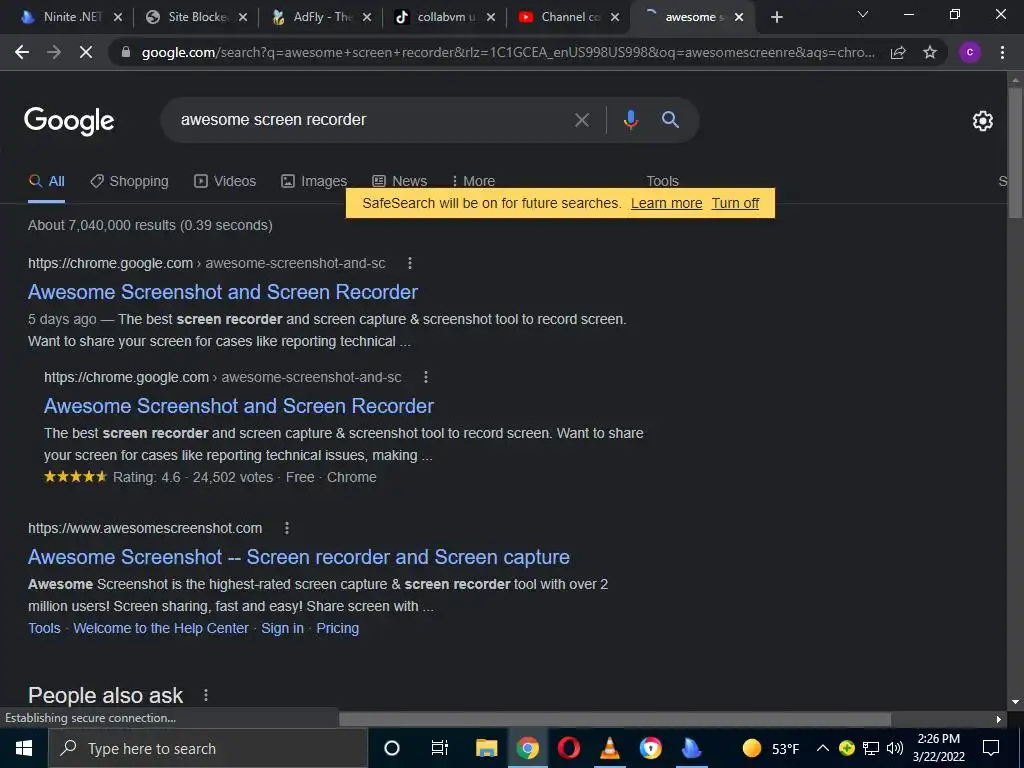The height and width of the screenshot is (768, 1024).
Task: Click the Google logo
Action: tap(69, 121)
